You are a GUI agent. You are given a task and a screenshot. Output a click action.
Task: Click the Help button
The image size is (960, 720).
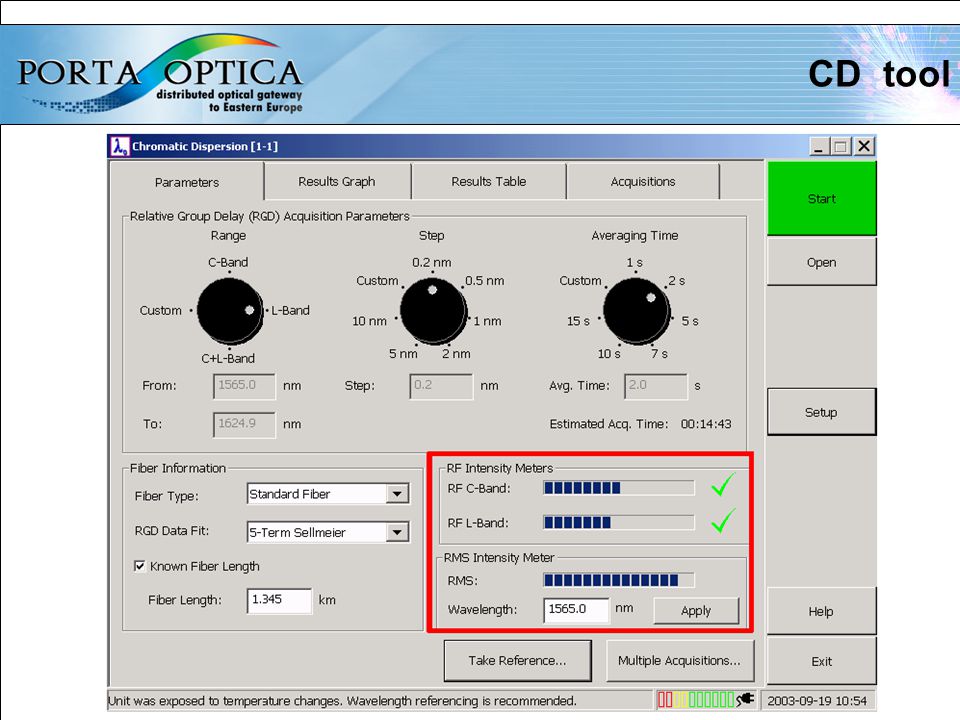(x=821, y=611)
